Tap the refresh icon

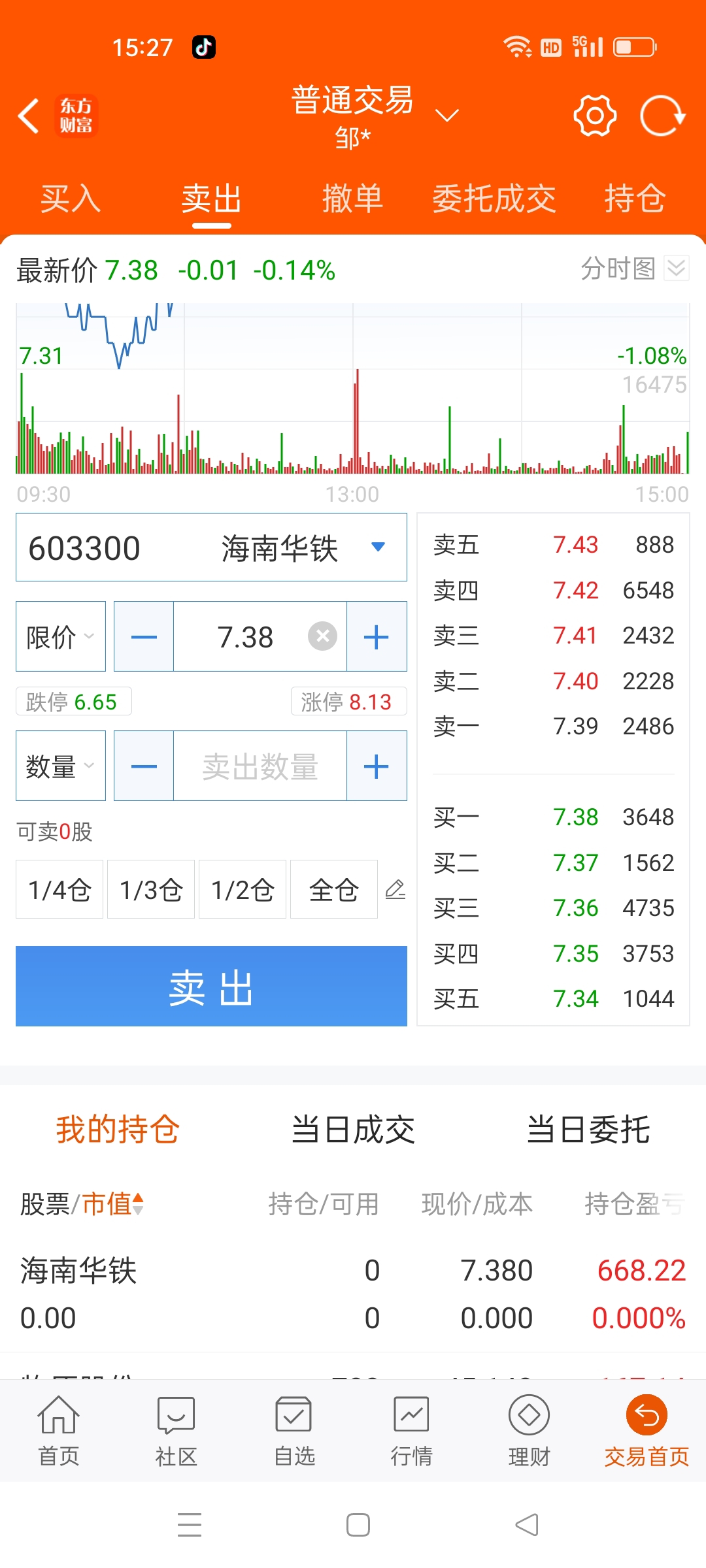pyautogui.click(x=663, y=116)
